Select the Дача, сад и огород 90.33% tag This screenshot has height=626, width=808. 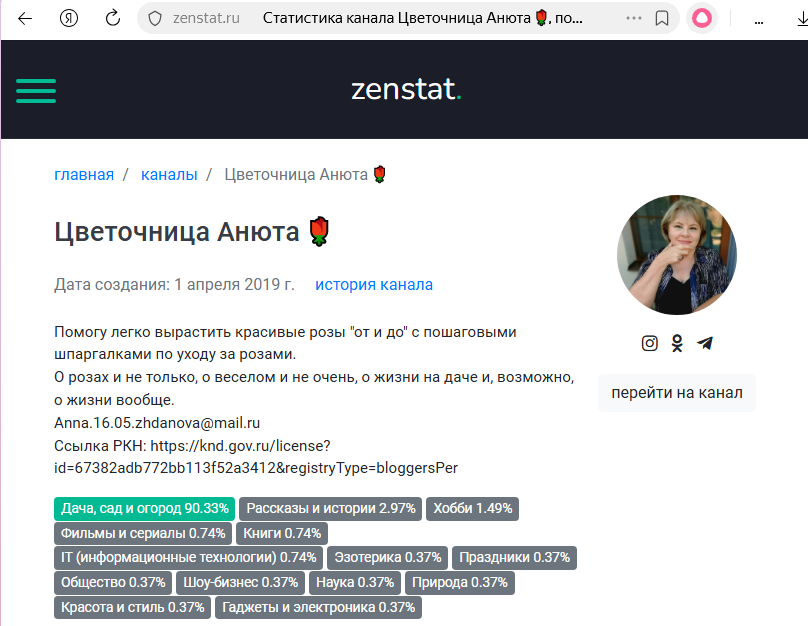point(144,509)
